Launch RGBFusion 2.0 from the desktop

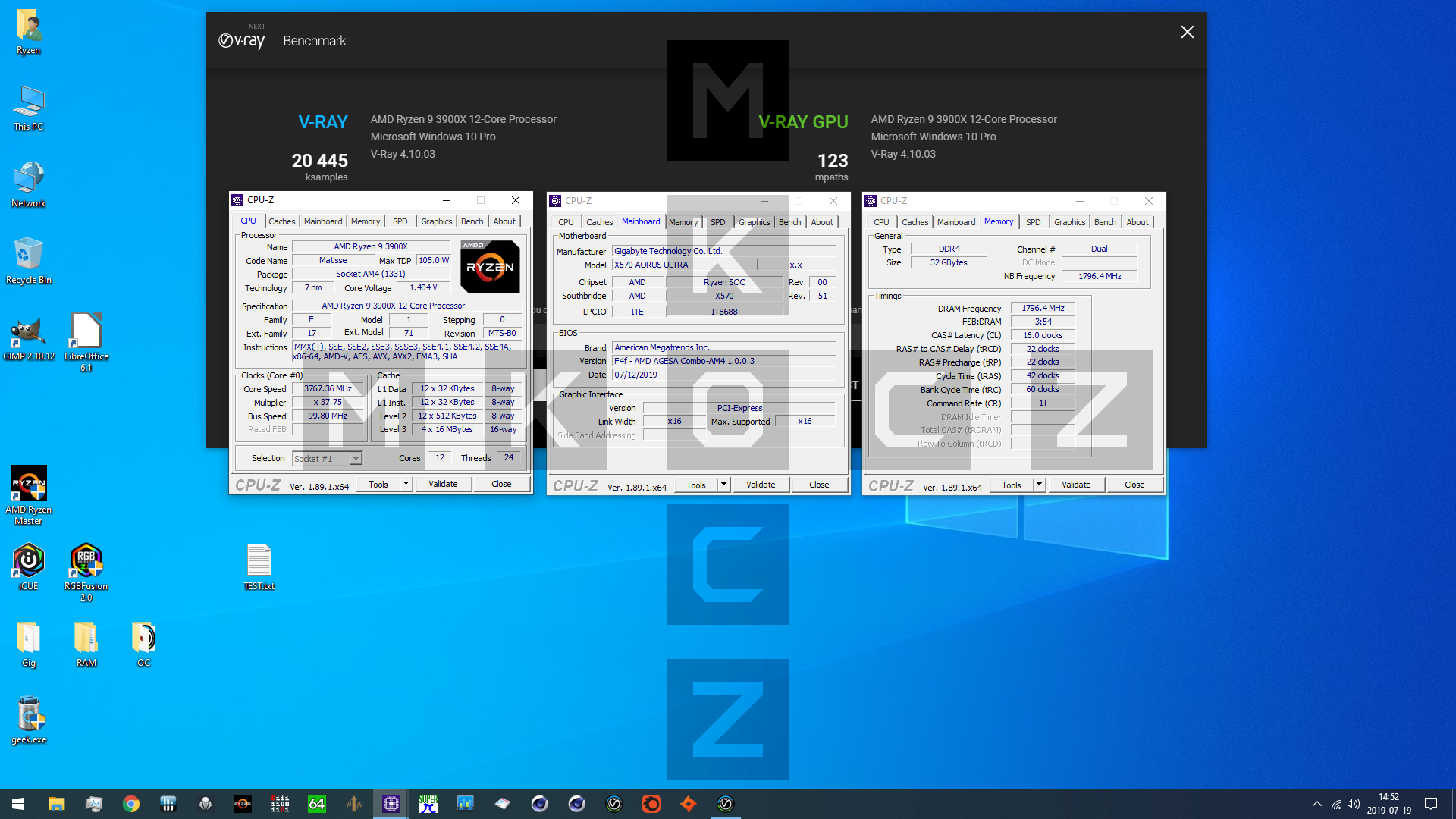tap(86, 573)
